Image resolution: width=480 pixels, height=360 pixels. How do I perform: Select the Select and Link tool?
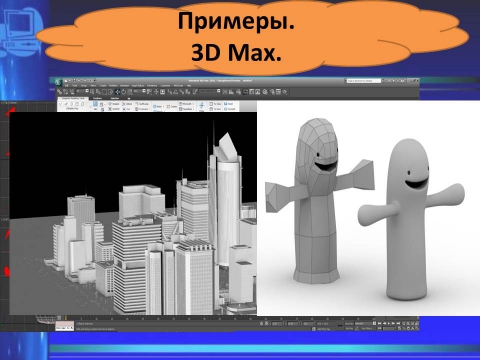pyautogui.click(x=59, y=92)
